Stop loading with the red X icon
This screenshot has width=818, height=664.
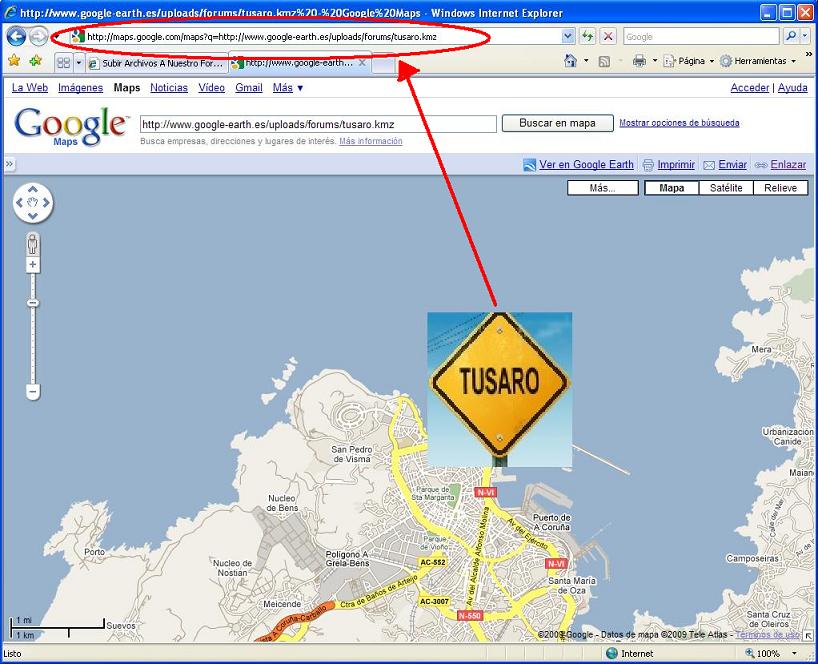tap(608, 36)
